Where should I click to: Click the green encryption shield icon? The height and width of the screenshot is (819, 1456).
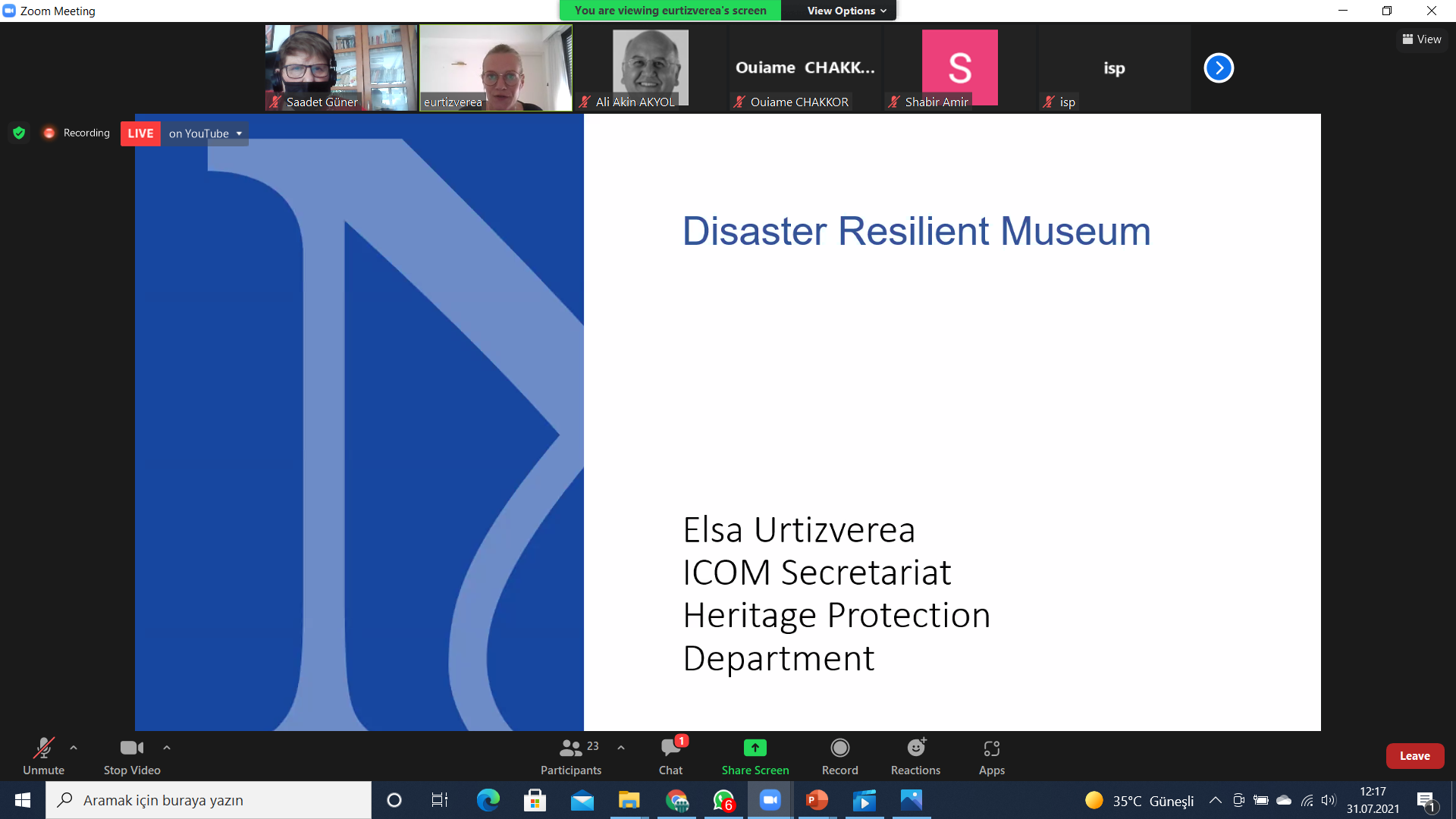tap(19, 133)
